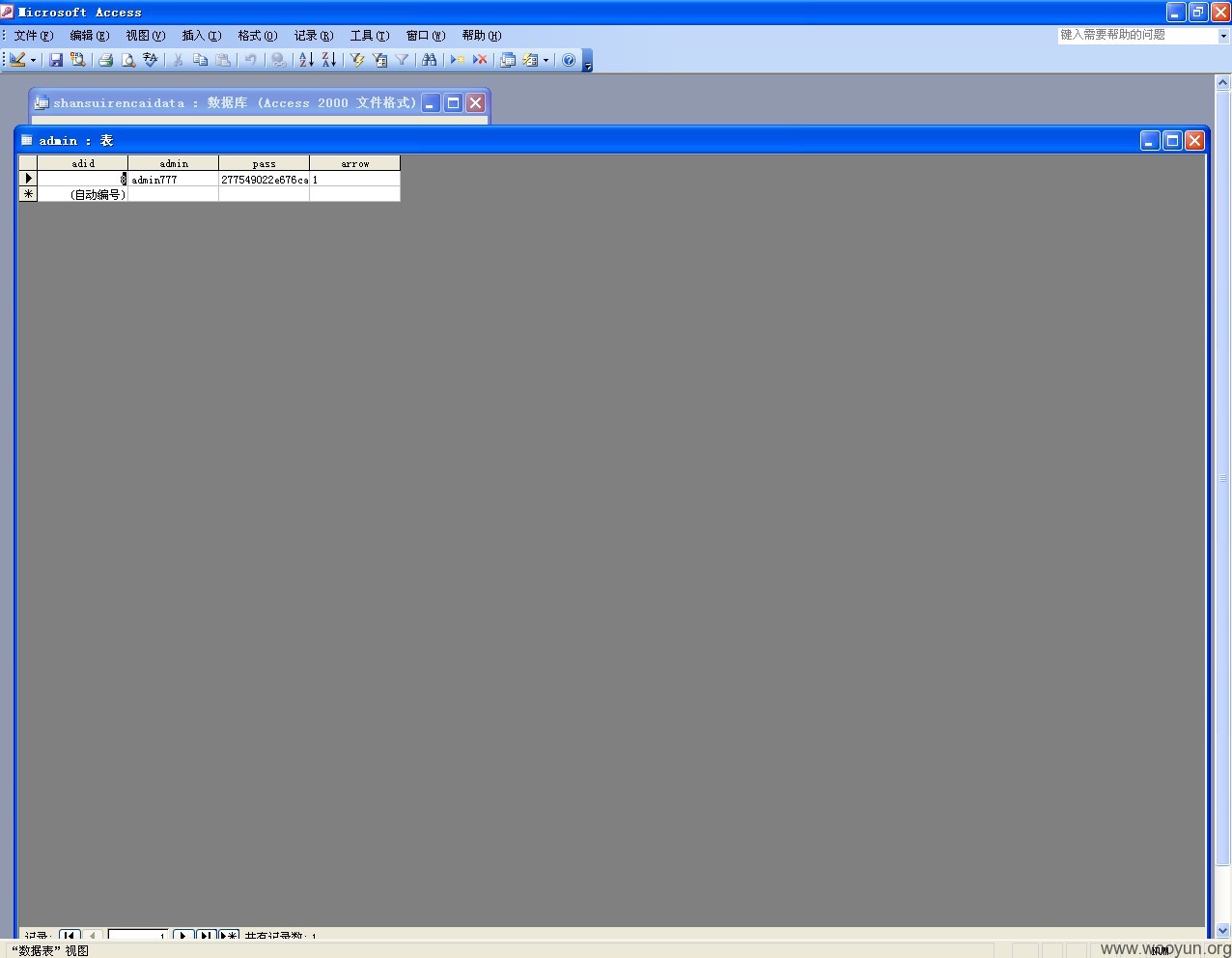Run the spelling check icon
This screenshot has width=1232, height=958.
[150, 60]
